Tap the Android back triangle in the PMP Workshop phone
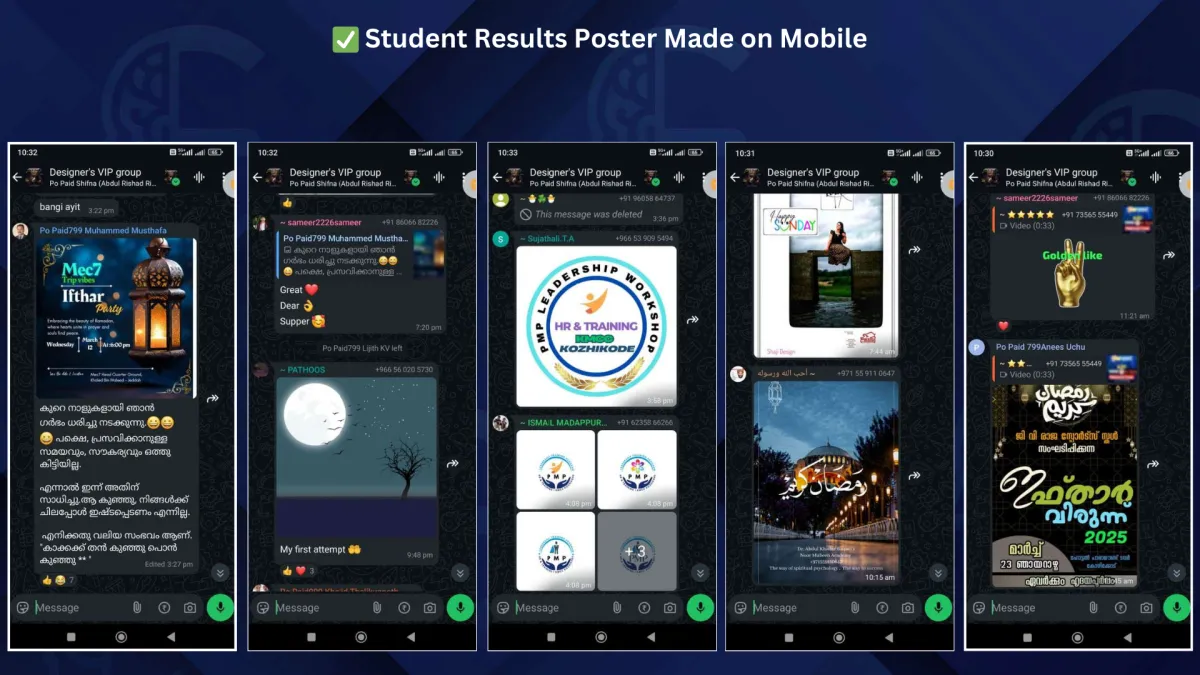This screenshot has width=1200, height=675. tap(650, 636)
